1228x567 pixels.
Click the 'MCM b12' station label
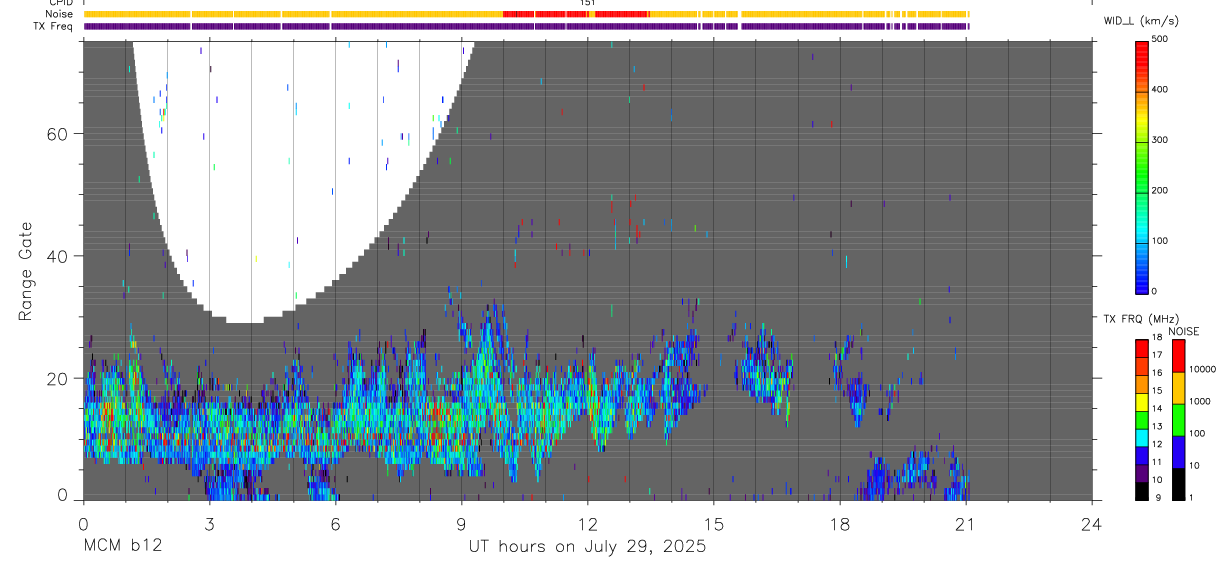pos(123,546)
